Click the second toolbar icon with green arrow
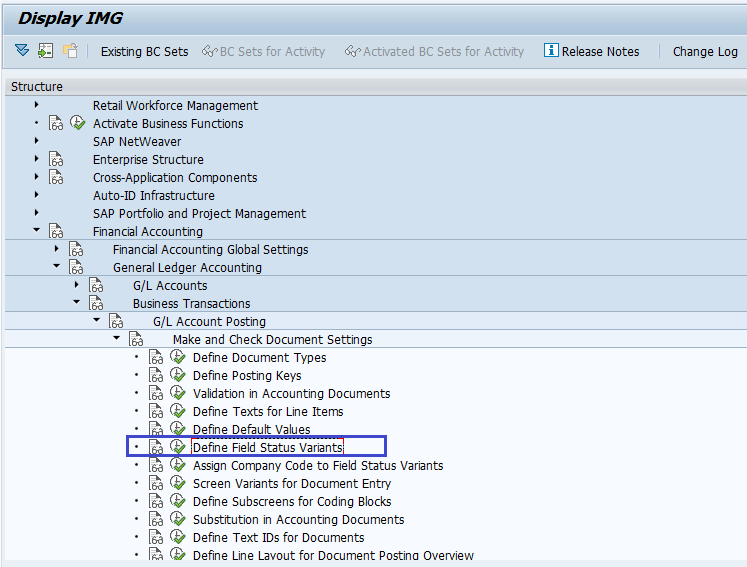 click(x=46, y=51)
